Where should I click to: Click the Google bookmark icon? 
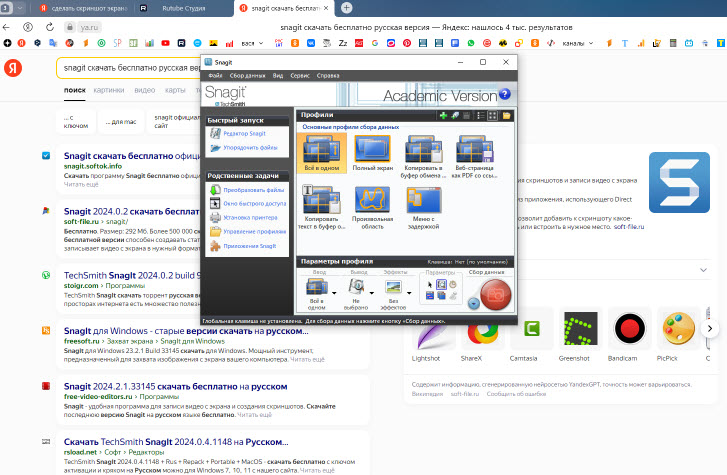click(x=375, y=43)
